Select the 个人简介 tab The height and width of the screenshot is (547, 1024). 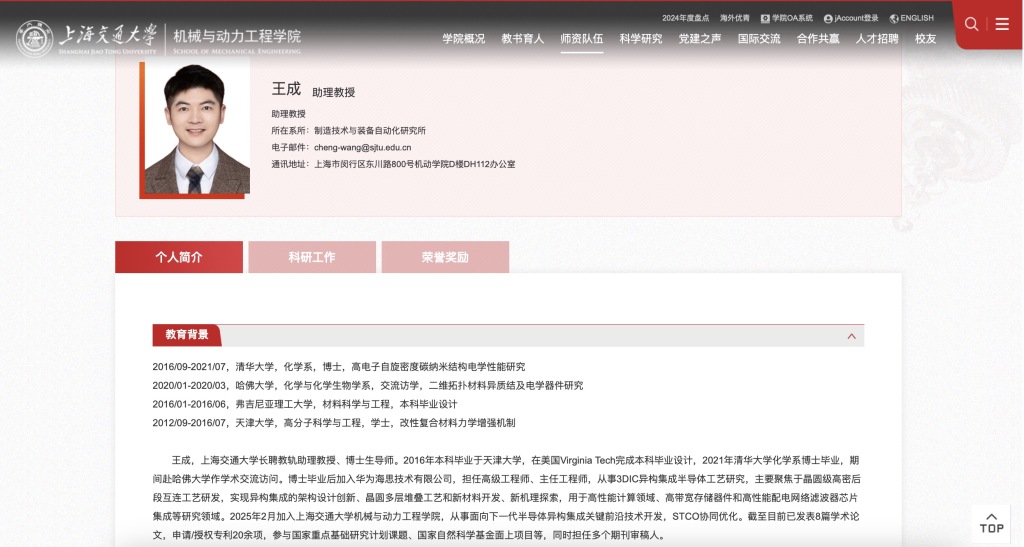(179, 257)
